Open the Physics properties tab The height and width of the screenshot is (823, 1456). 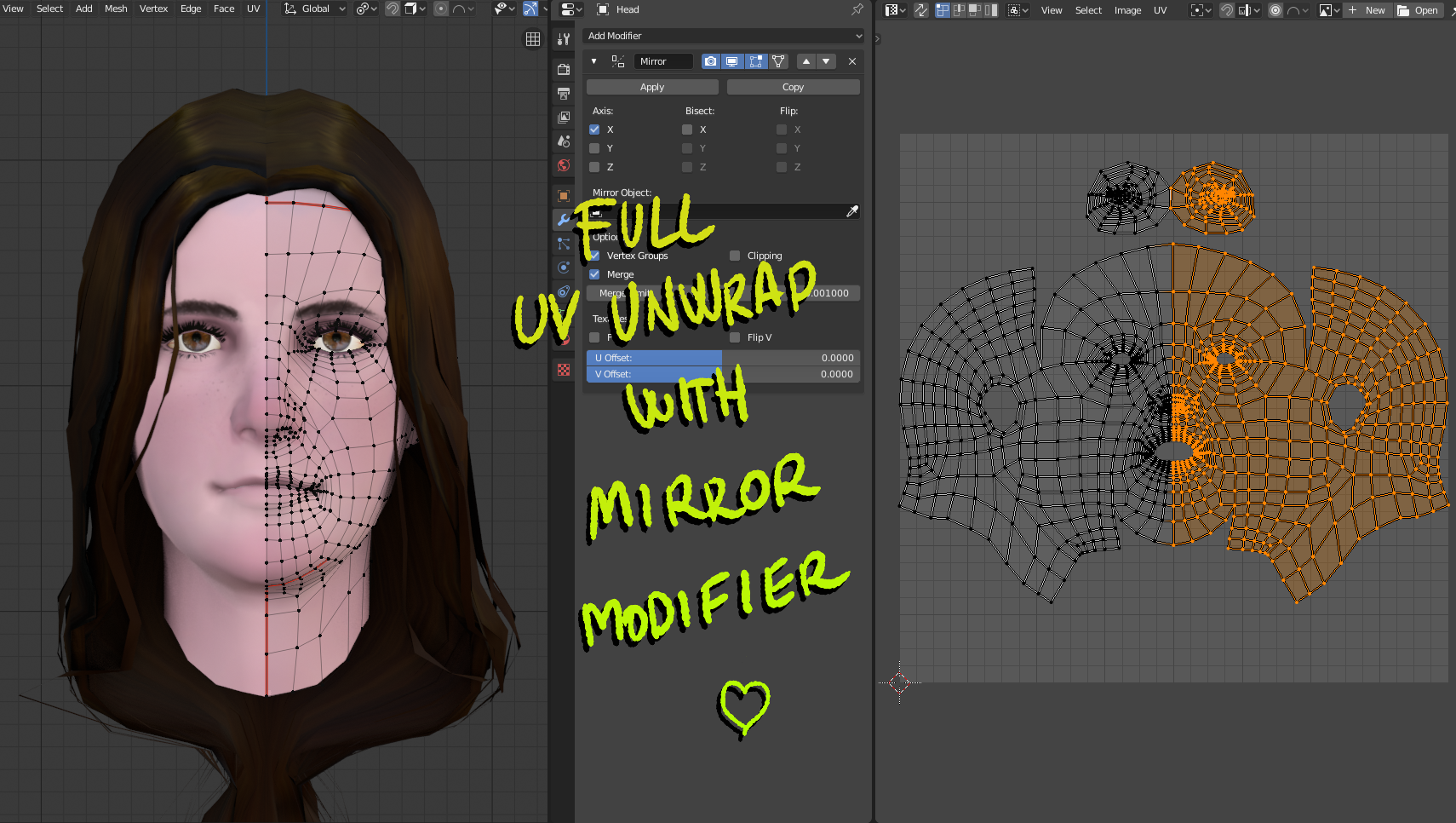pos(563,268)
